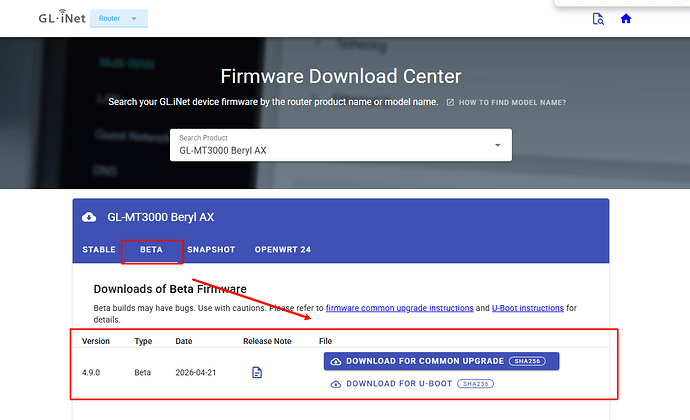Open the Snapshot tab
The width and height of the screenshot is (690, 420).
[x=211, y=250]
